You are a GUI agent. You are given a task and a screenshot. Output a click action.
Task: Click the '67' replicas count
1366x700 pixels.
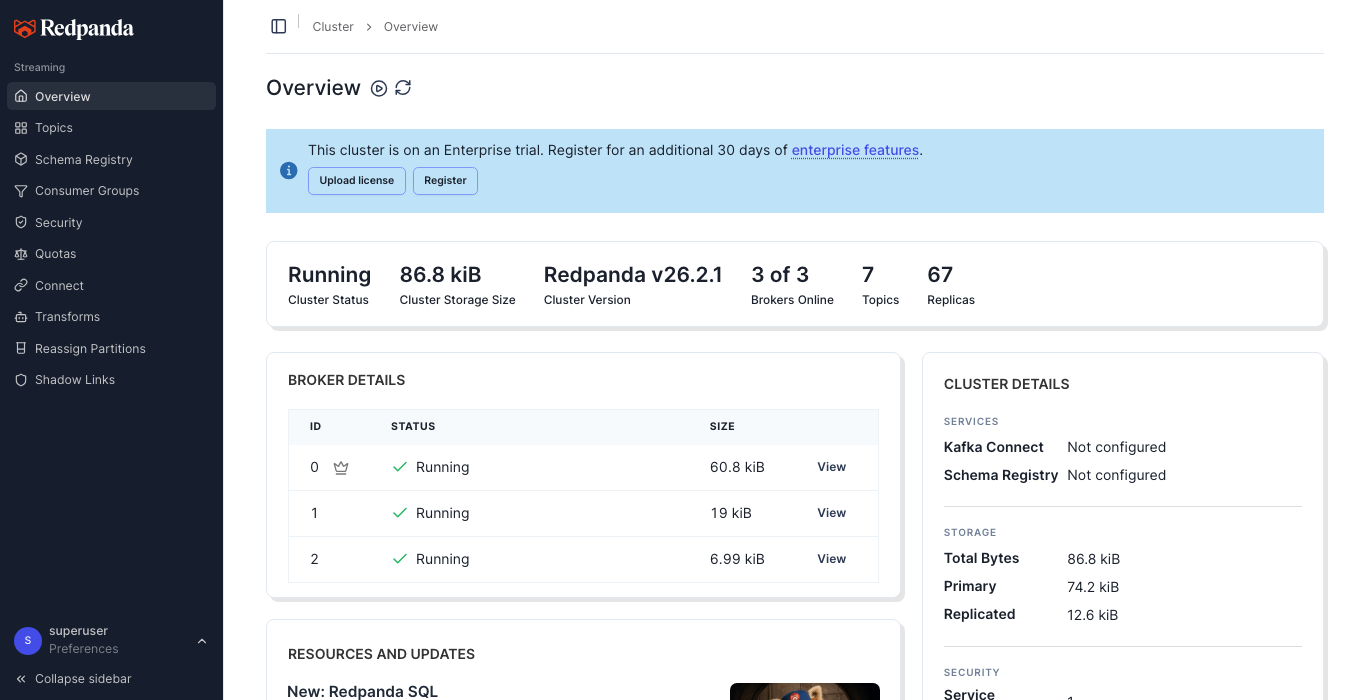940,275
